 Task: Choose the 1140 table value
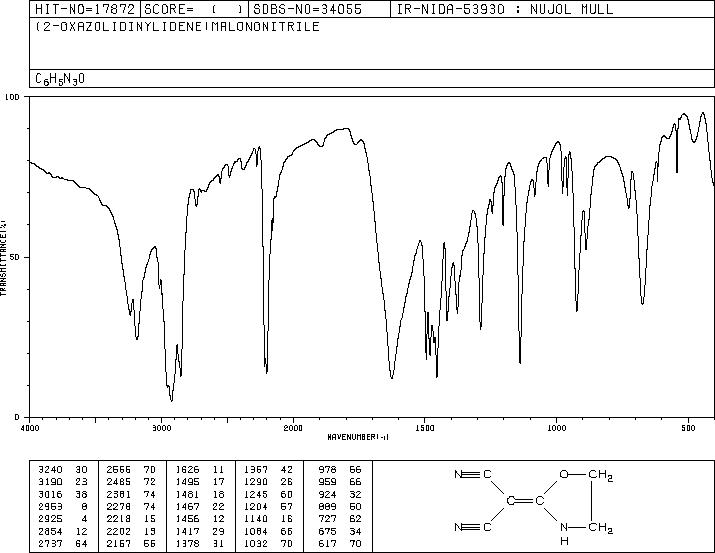(x=256, y=519)
